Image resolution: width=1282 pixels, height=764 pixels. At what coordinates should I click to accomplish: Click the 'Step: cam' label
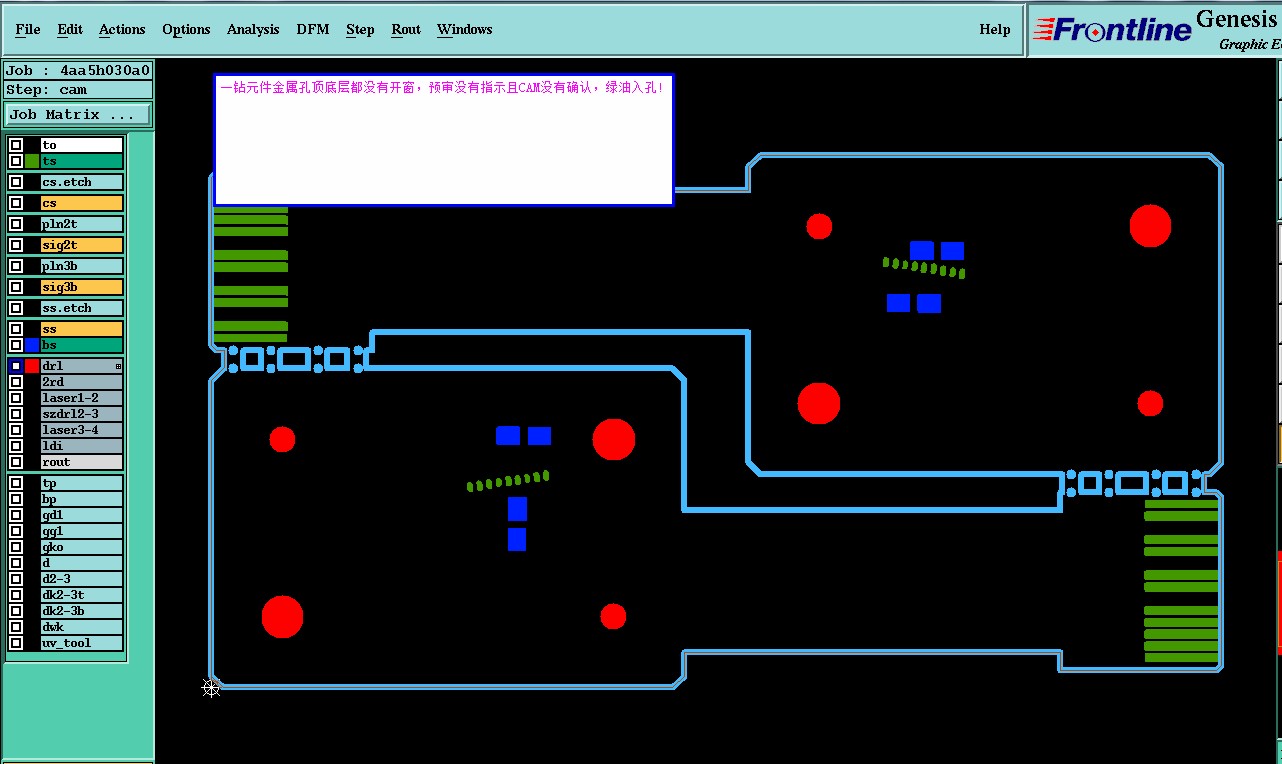(x=78, y=89)
